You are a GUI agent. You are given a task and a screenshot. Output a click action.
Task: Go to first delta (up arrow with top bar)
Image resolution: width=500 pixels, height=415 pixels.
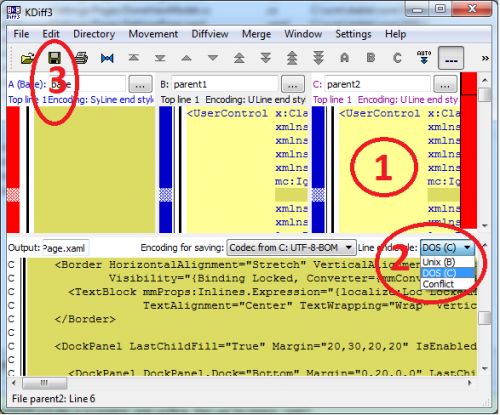pos(134,58)
